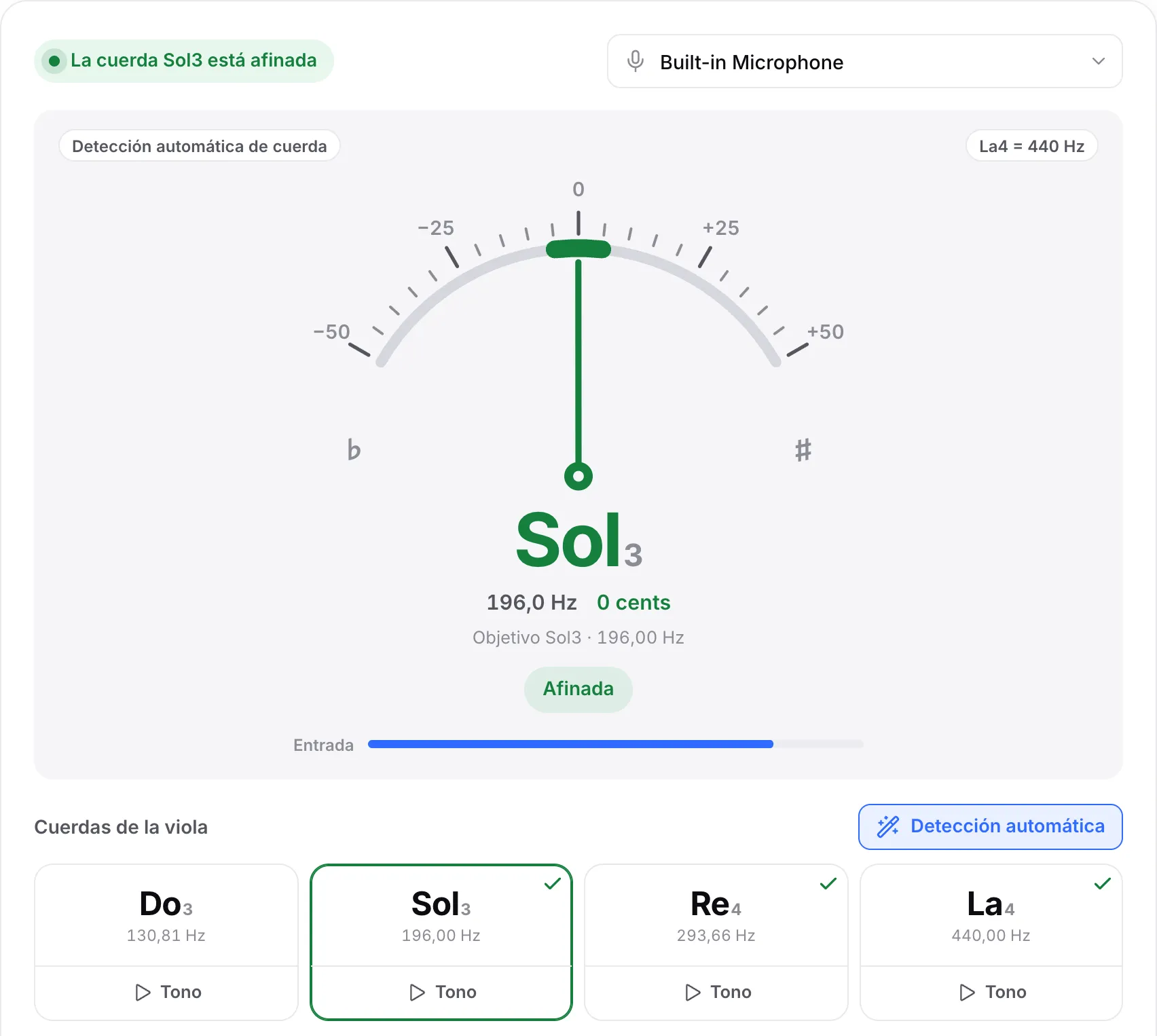Click the −25 gauge scale label
The image size is (1157, 1036).
click(x=435, y=227)
